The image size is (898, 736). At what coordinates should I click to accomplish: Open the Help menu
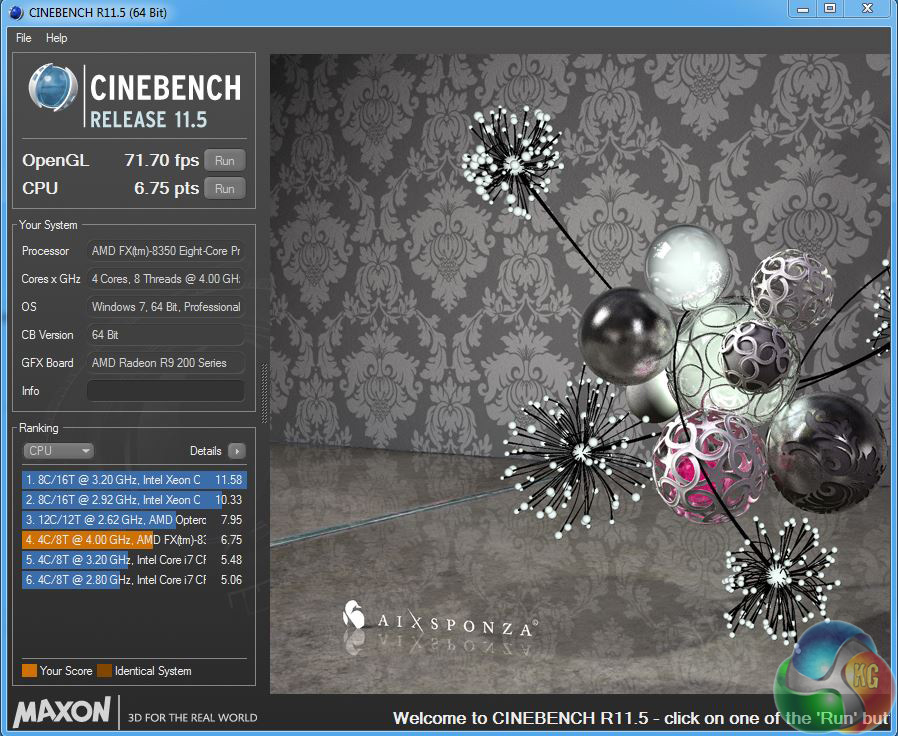coord(56,38)
